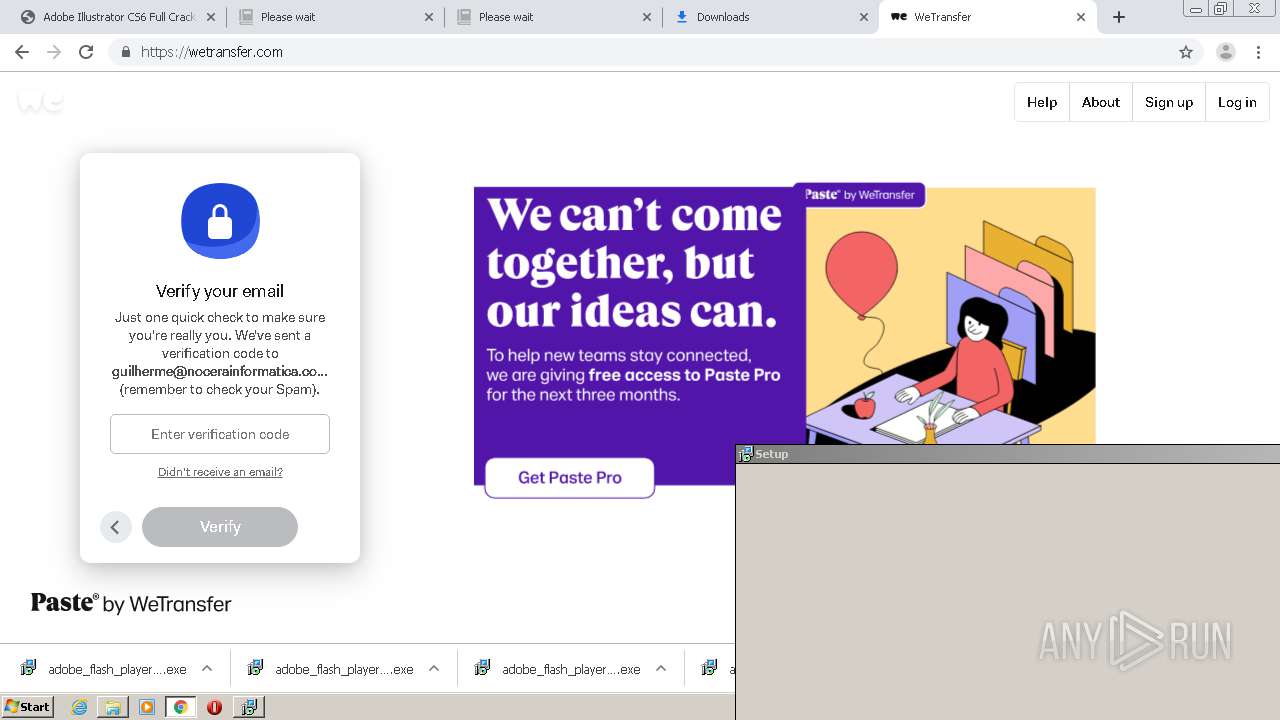Image resolution: width=1280 pixels, height=720 pixels.
Task: Click the Paste by WeTransfer badge
Action: [x=860, y=195]
